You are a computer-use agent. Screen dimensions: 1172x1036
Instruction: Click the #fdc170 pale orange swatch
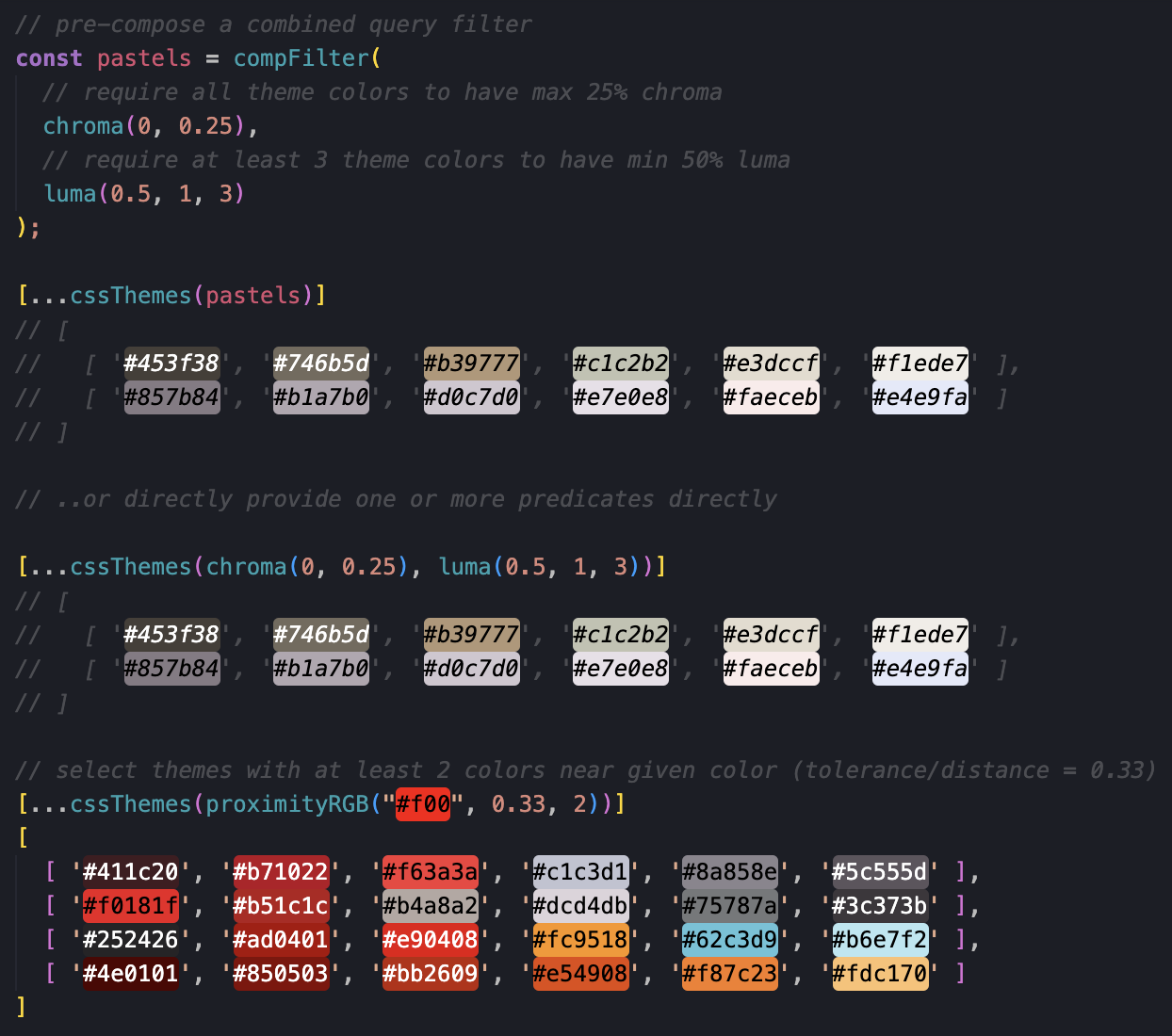(x=880, y=973)
